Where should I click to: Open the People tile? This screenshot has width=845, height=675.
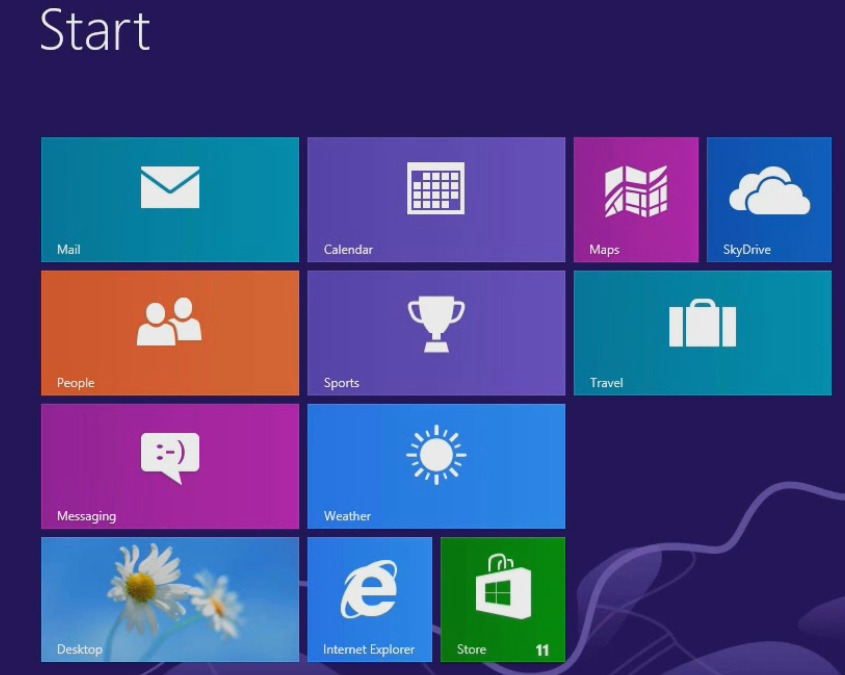point(170,333)
